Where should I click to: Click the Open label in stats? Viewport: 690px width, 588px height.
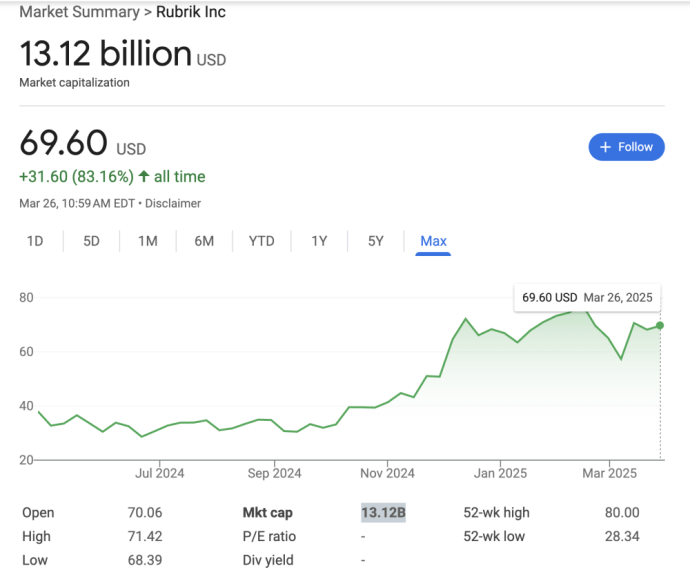(38, 513)
